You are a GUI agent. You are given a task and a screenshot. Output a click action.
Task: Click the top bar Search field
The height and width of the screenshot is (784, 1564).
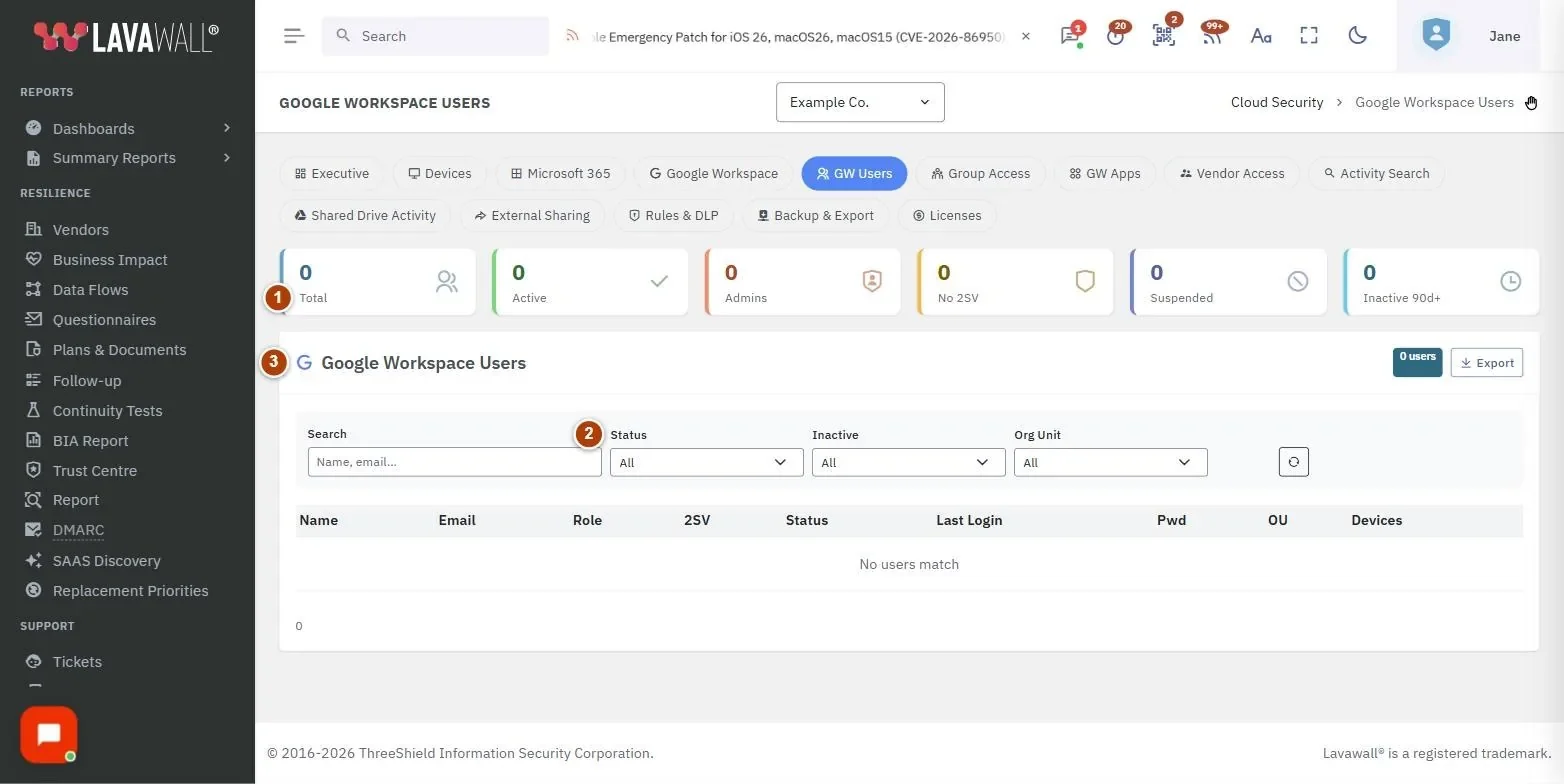pyautogui.click(x=435, y=36)
